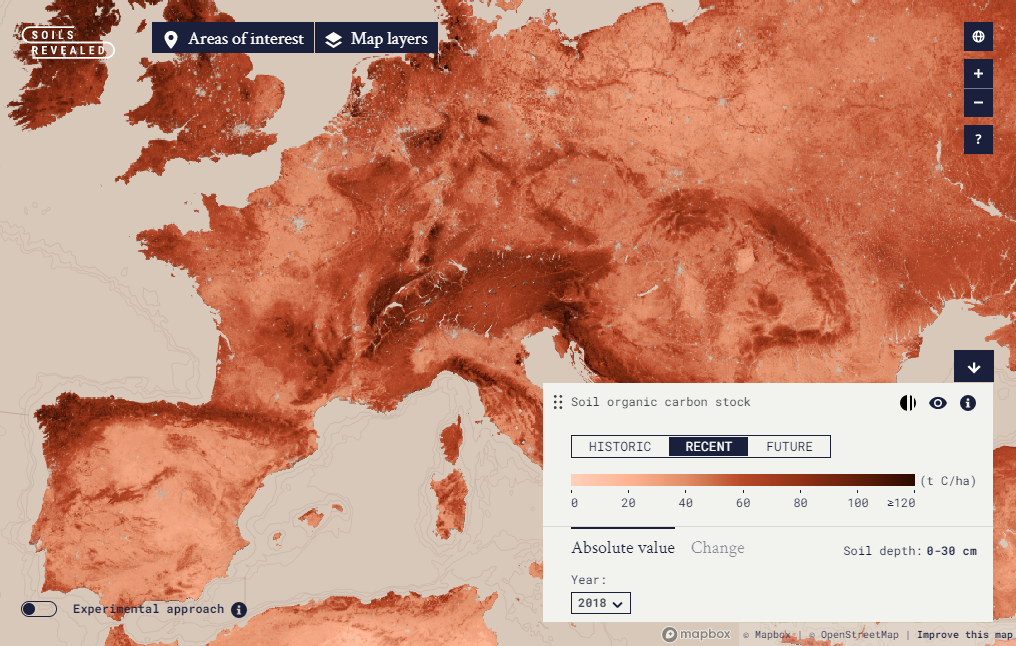The width and height of the screenshot is (1016, 646).
Task: Open the Areas of interest panel
Action: 233,39
